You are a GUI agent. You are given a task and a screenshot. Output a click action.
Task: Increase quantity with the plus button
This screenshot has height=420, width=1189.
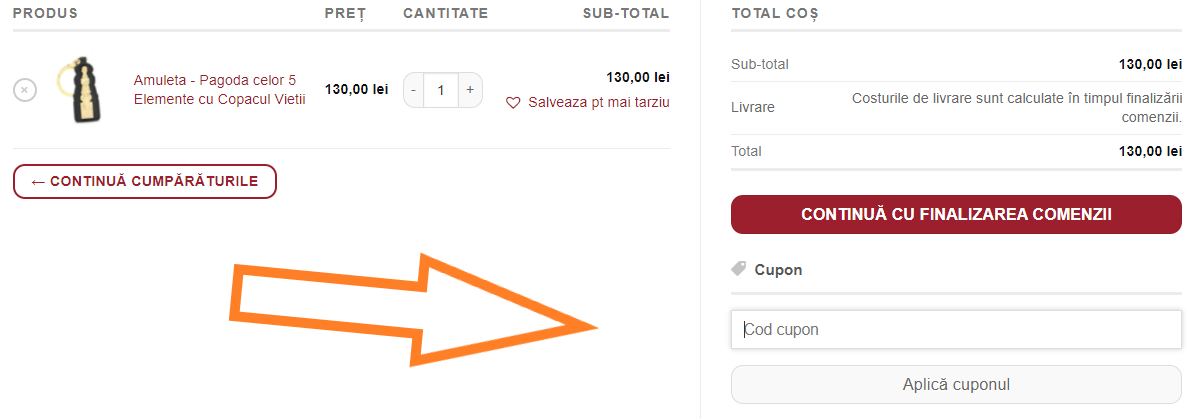click(x=470, y=90)
